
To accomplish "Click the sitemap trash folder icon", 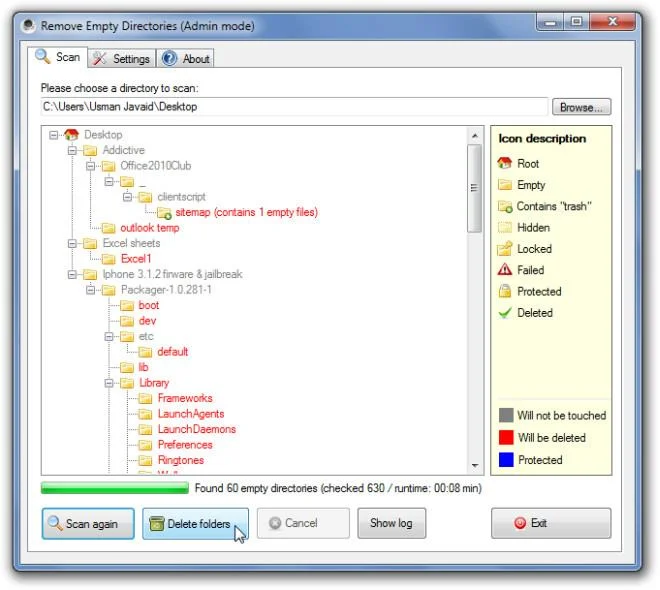I will click(164, 213).
